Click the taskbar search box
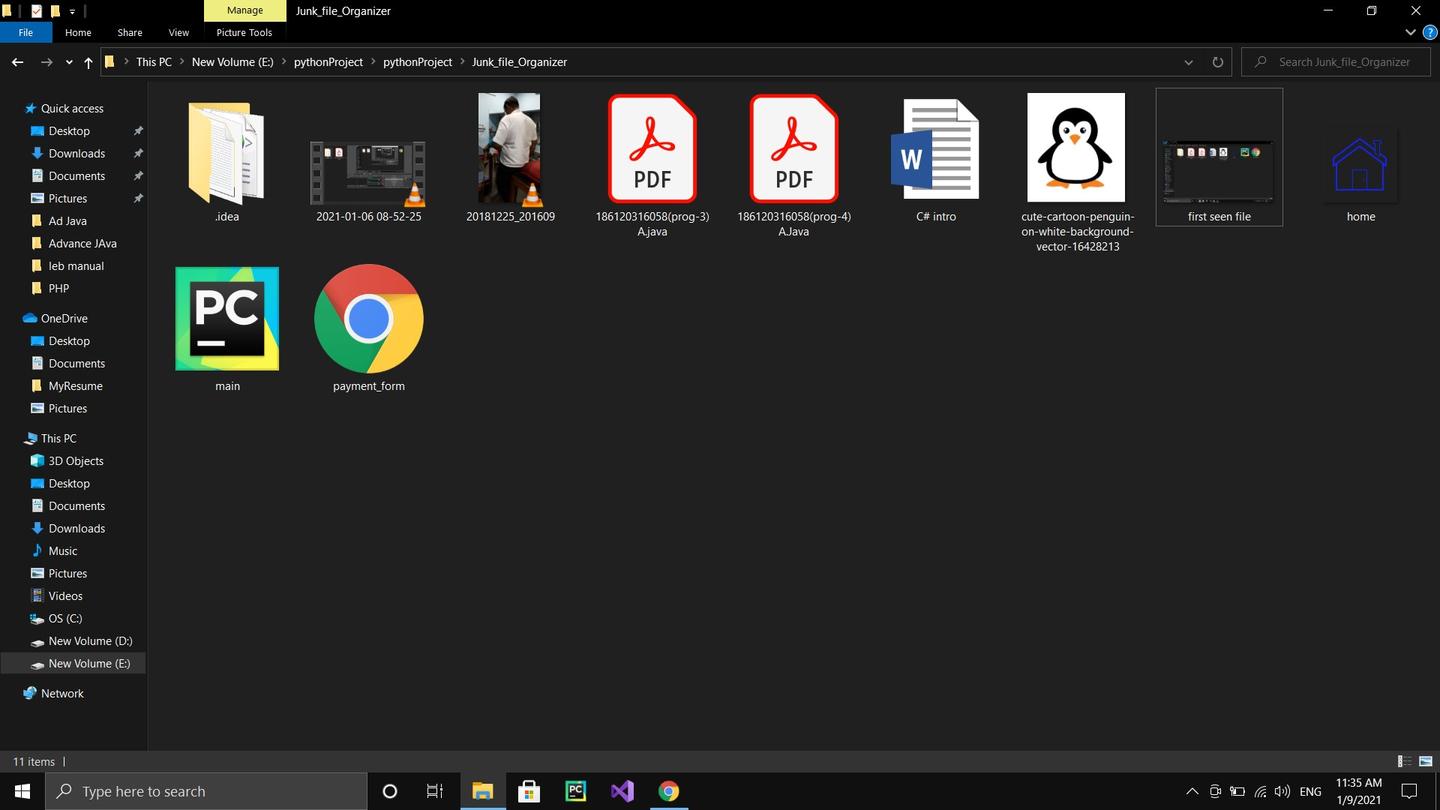The height and width of the screenshot is (810, 1440). click(x=207, y=791)
